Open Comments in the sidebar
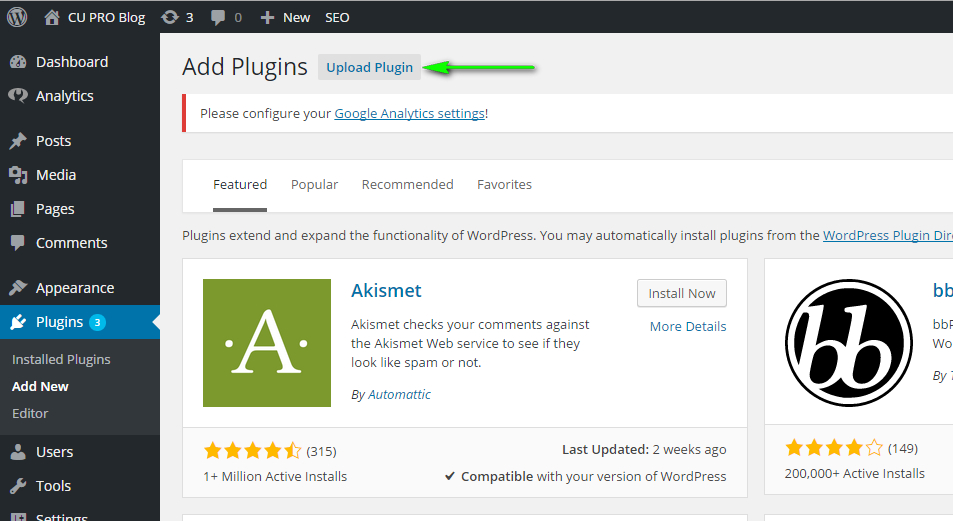953x521 pixels. pos(71,243)
